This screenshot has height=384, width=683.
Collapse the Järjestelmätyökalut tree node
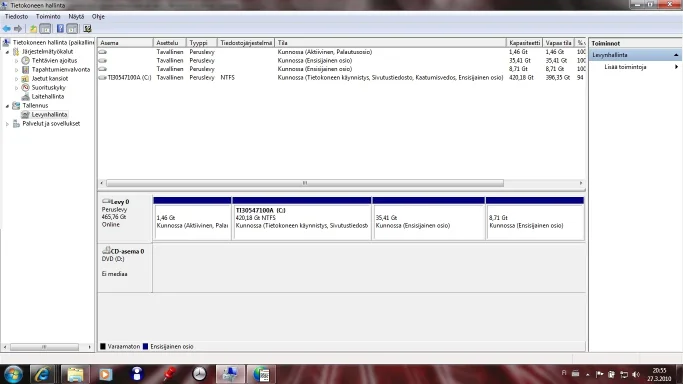click(x=7, y=52)
